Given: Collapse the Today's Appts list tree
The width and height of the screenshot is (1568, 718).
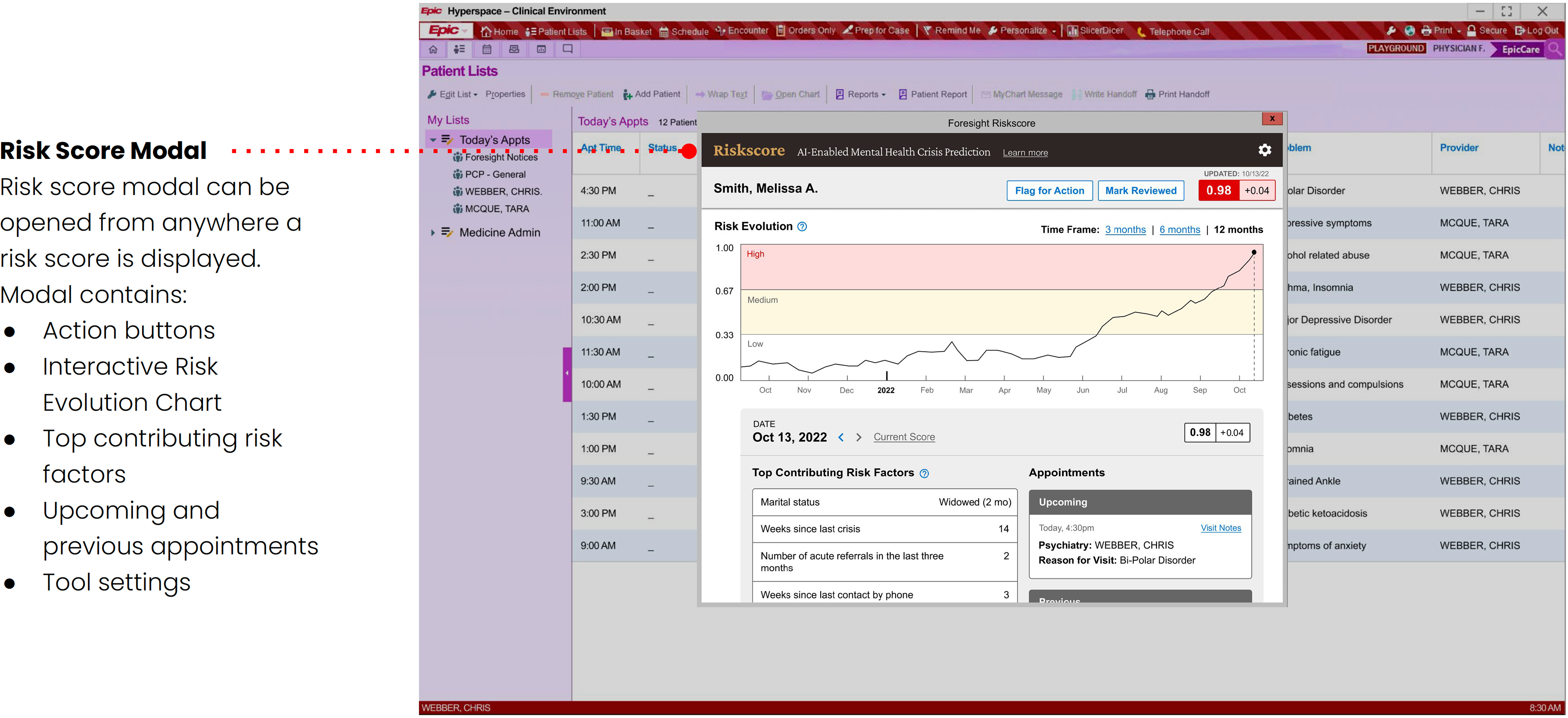Looking at the screenshot, I should pos(433,140).
